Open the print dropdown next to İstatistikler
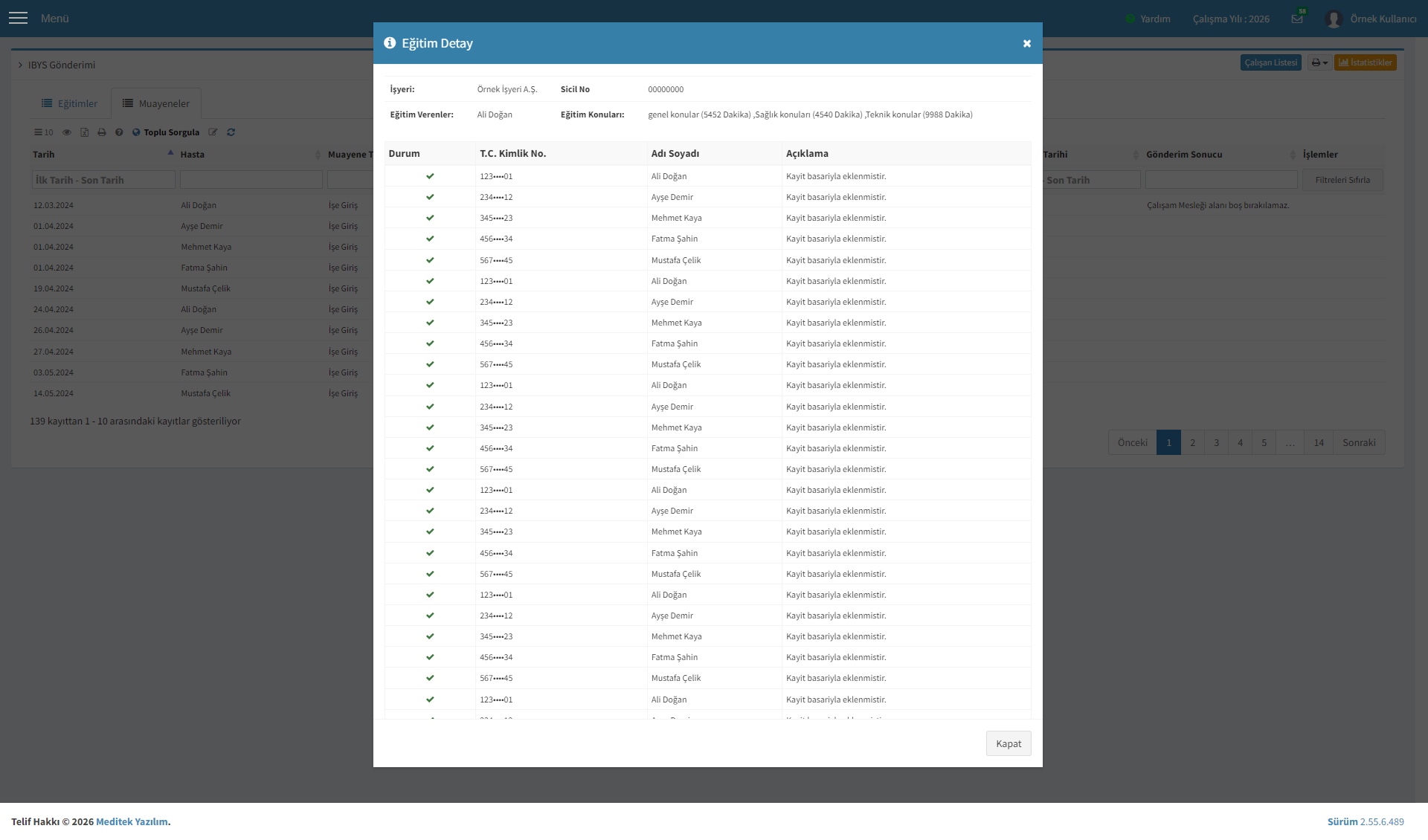Image resolution: width=1428 pixels, height=840 pixels. (1319, 62)
